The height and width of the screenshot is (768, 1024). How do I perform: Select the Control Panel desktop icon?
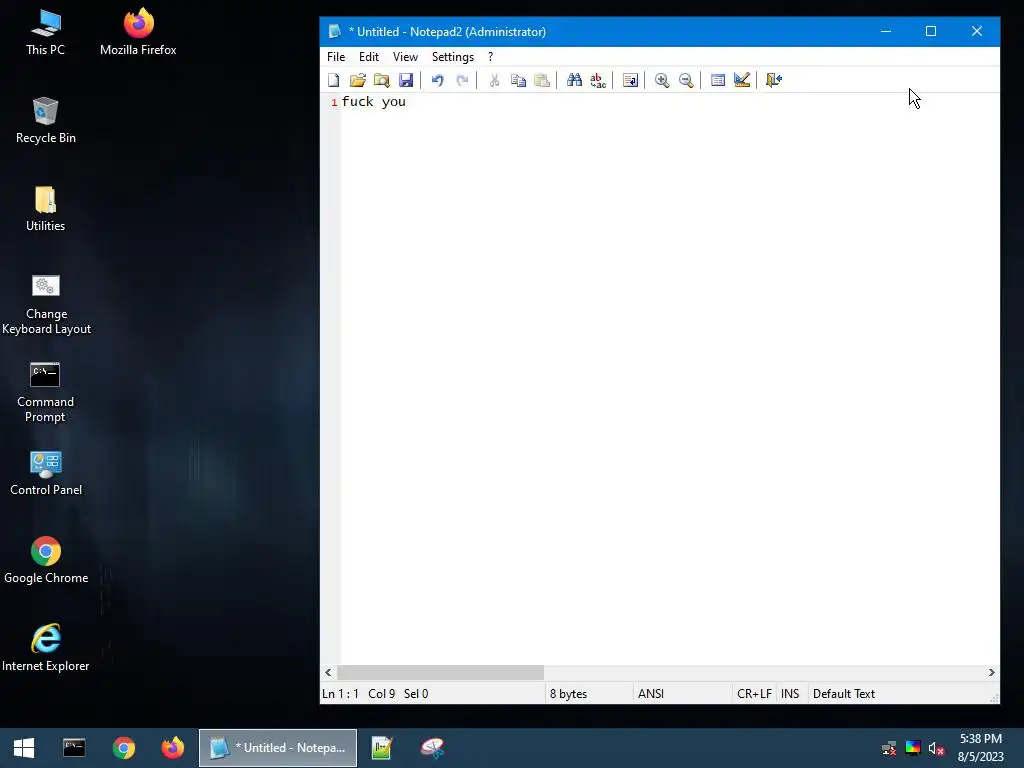pyautogui.click(x=46, y=473)
